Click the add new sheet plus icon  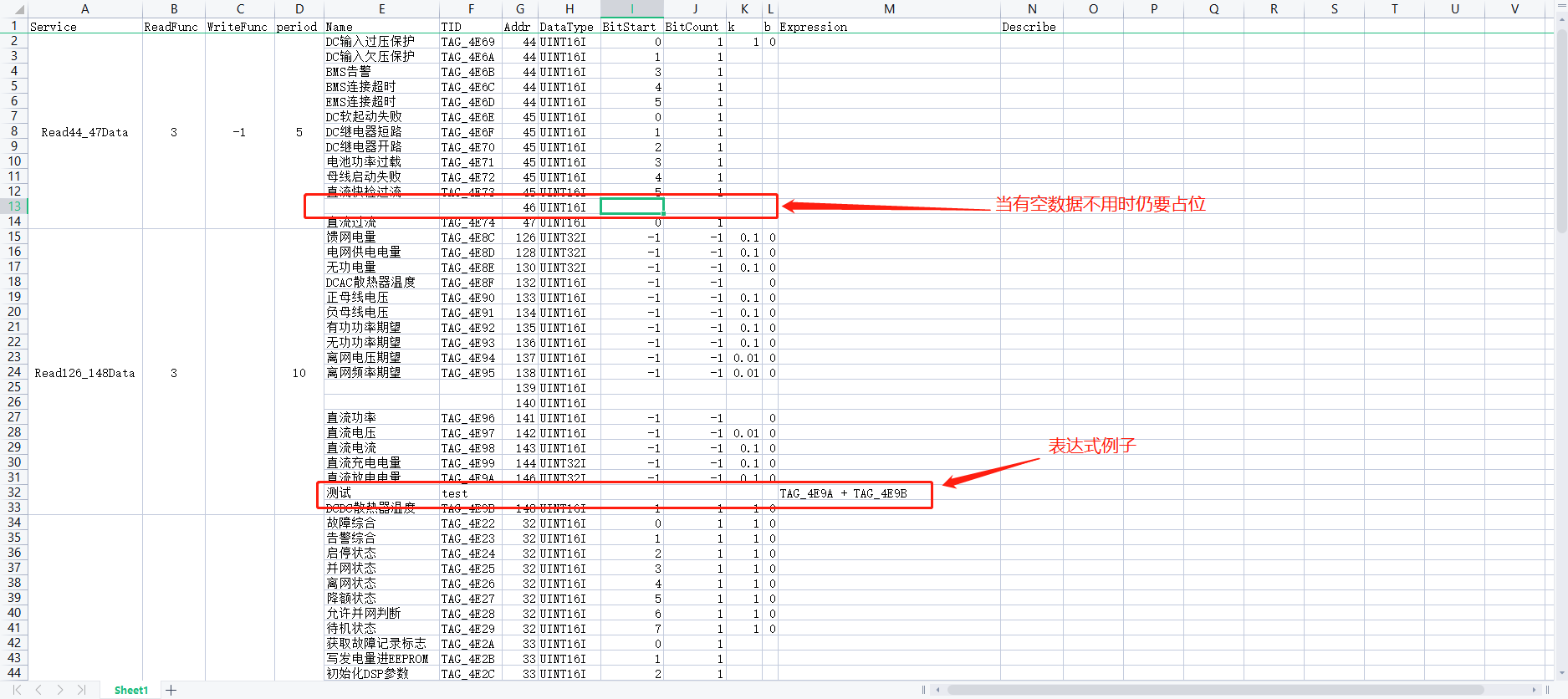point(171,690)
